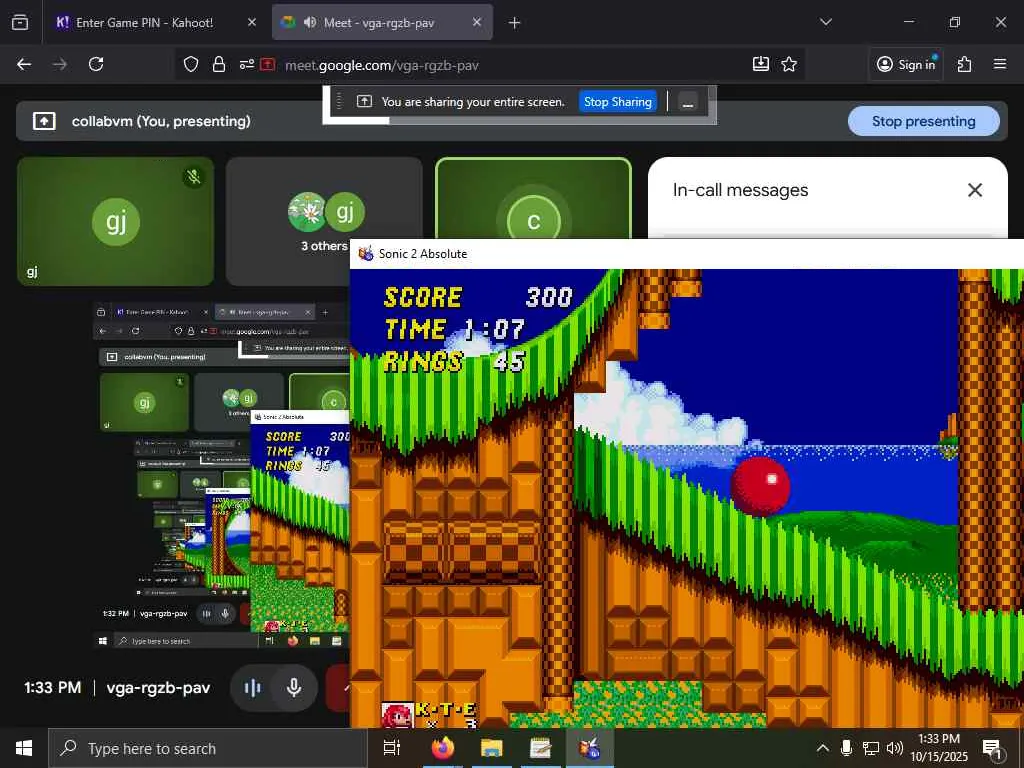Open the Windows Start menu
This screenshot has height=768, width=1024.
[24, 748]
